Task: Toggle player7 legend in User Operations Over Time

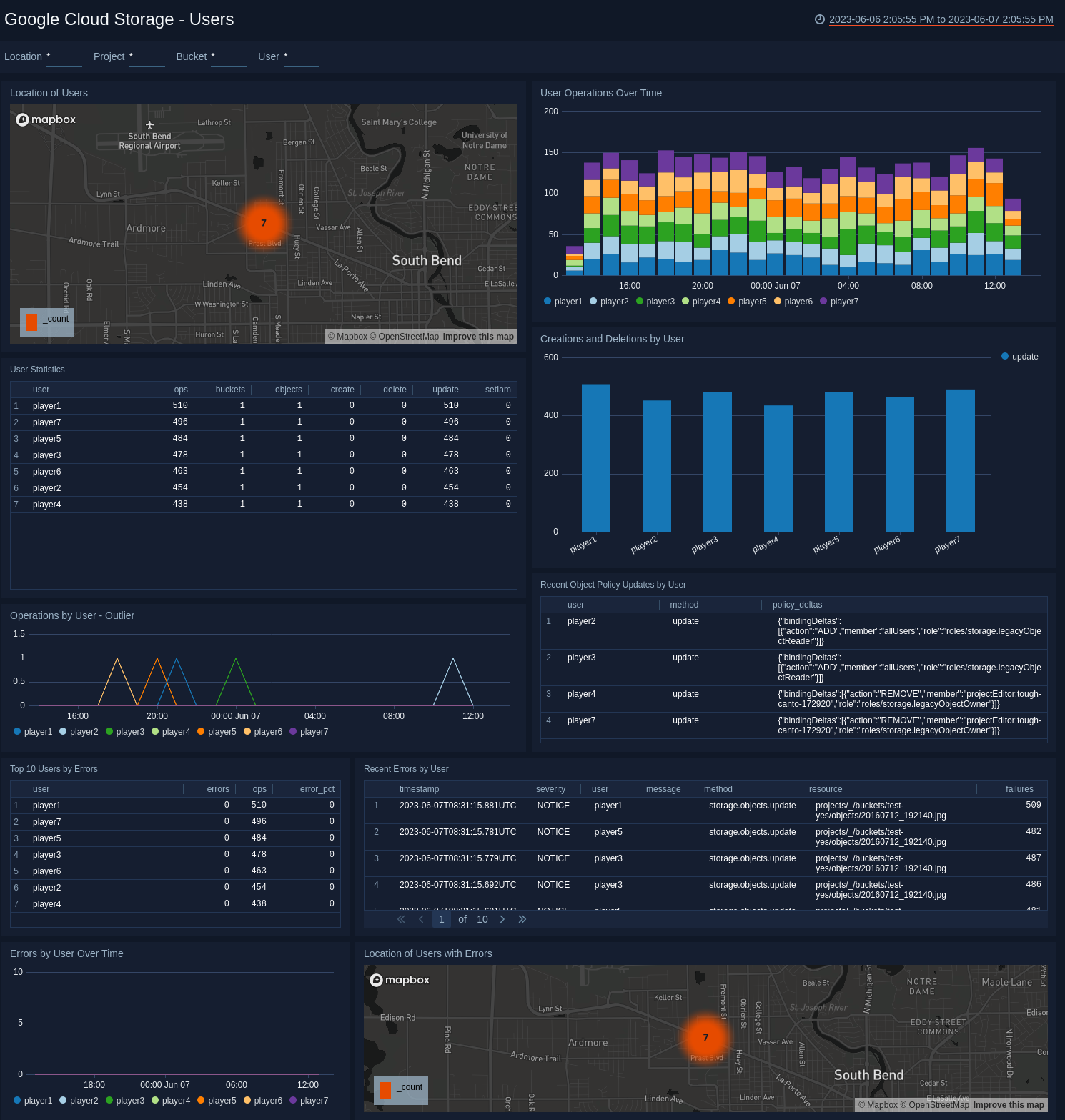Action: point(839,302)
